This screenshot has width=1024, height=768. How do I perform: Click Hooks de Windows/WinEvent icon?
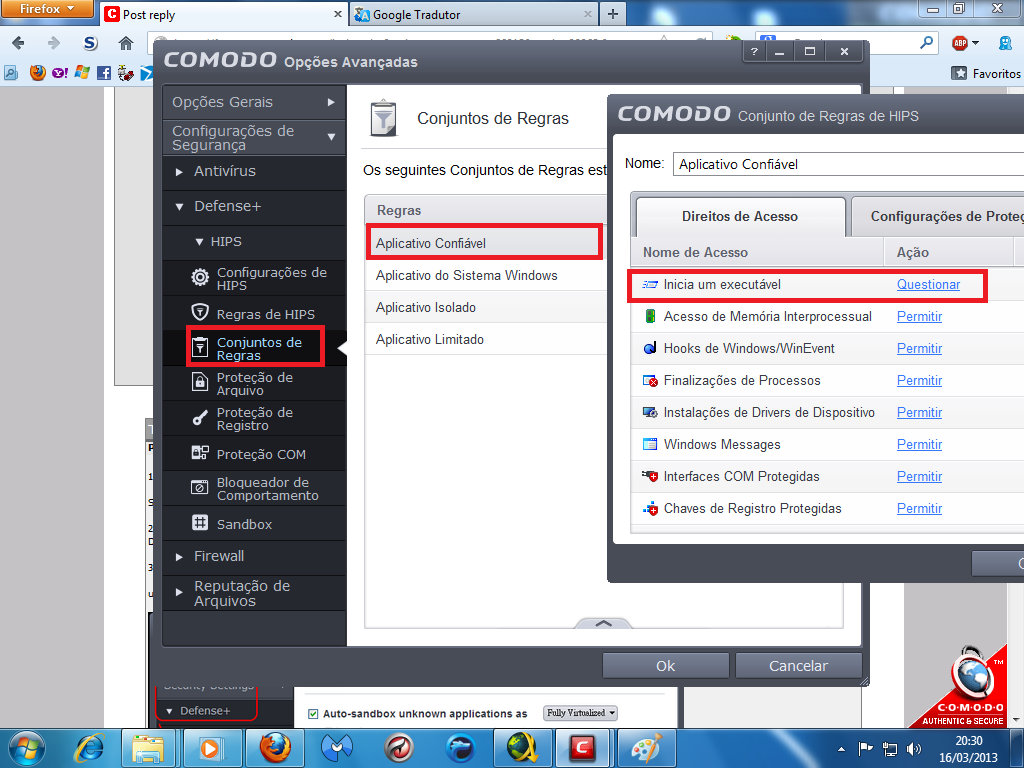coord(650,348)
